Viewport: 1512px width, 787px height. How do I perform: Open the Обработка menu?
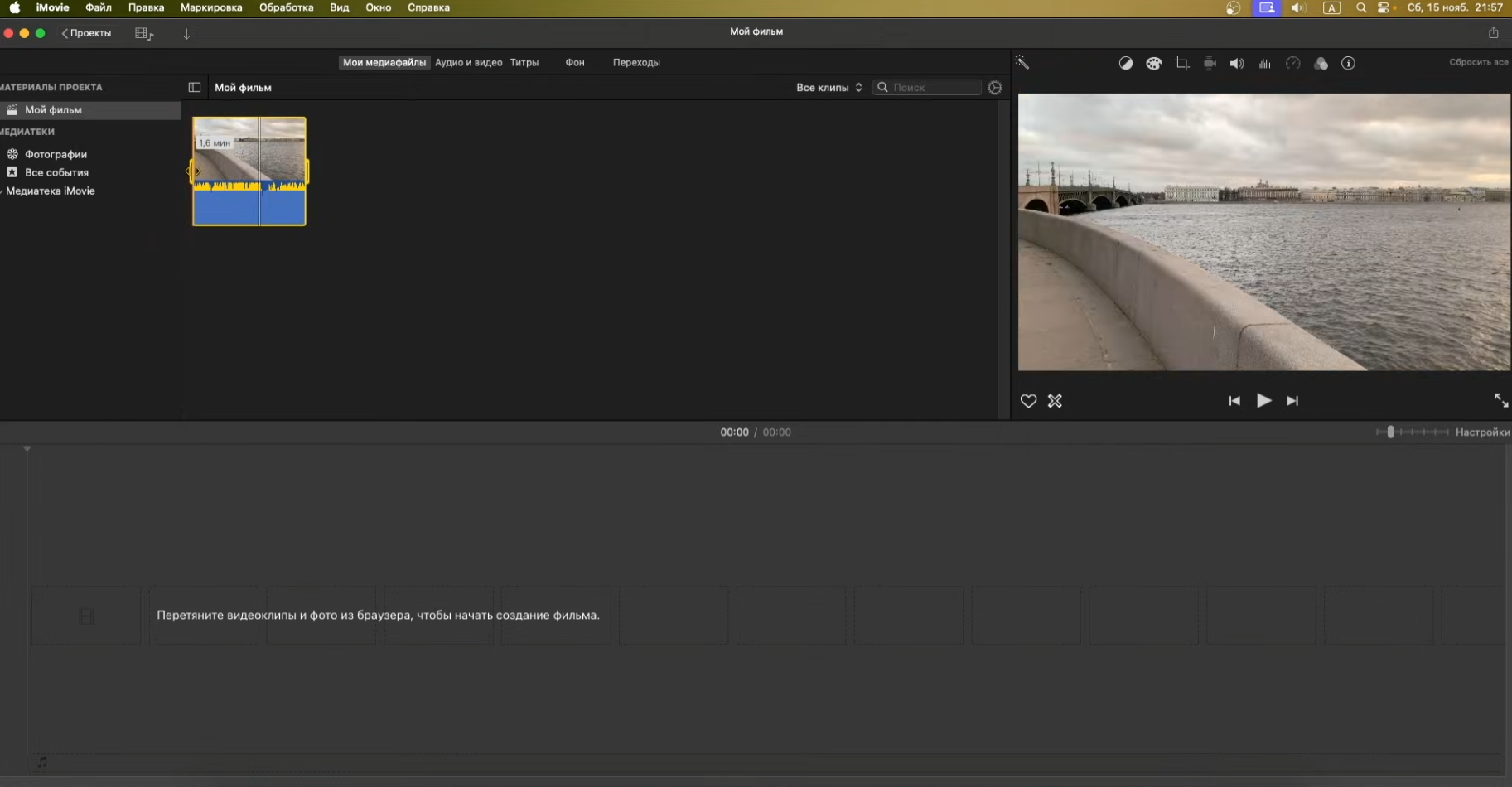(287, 7)
